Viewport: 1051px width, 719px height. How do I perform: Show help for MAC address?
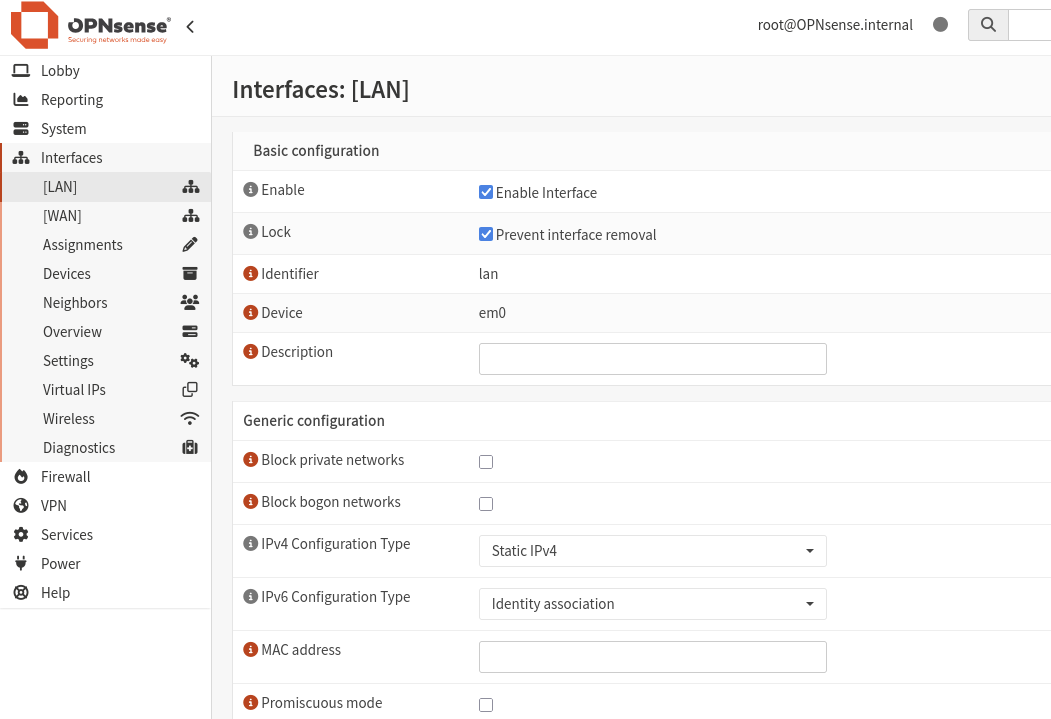[251, 649]
